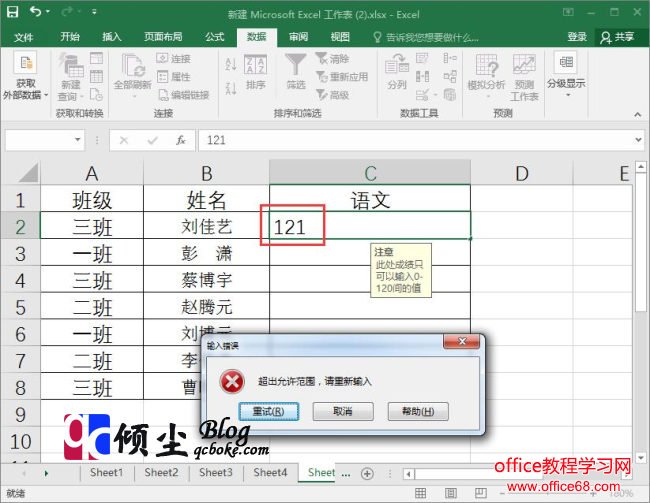Close the input error dialog
Image resolution: width=650 pixels, height=503 pixels.
462,341
